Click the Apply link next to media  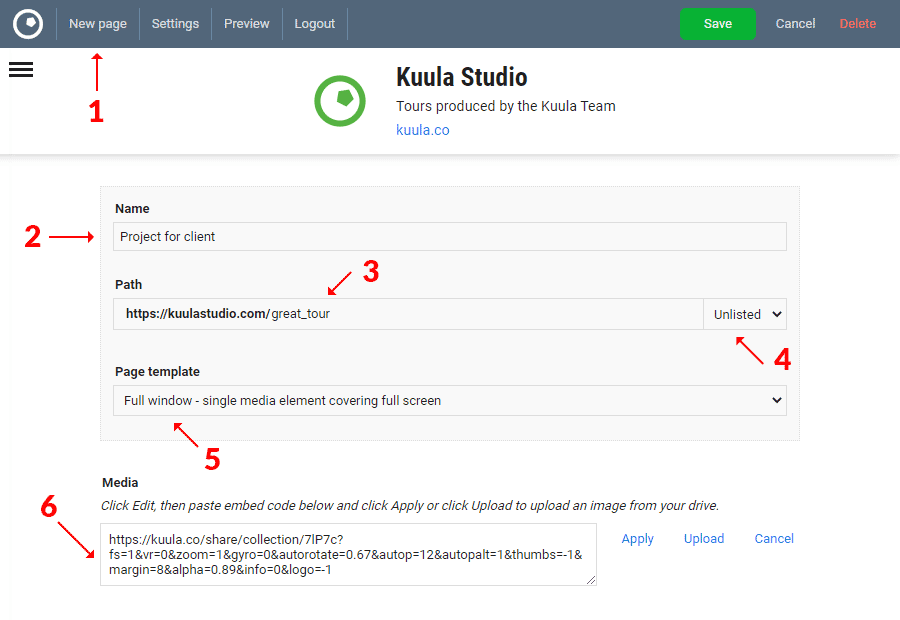[x=637, y=538]
